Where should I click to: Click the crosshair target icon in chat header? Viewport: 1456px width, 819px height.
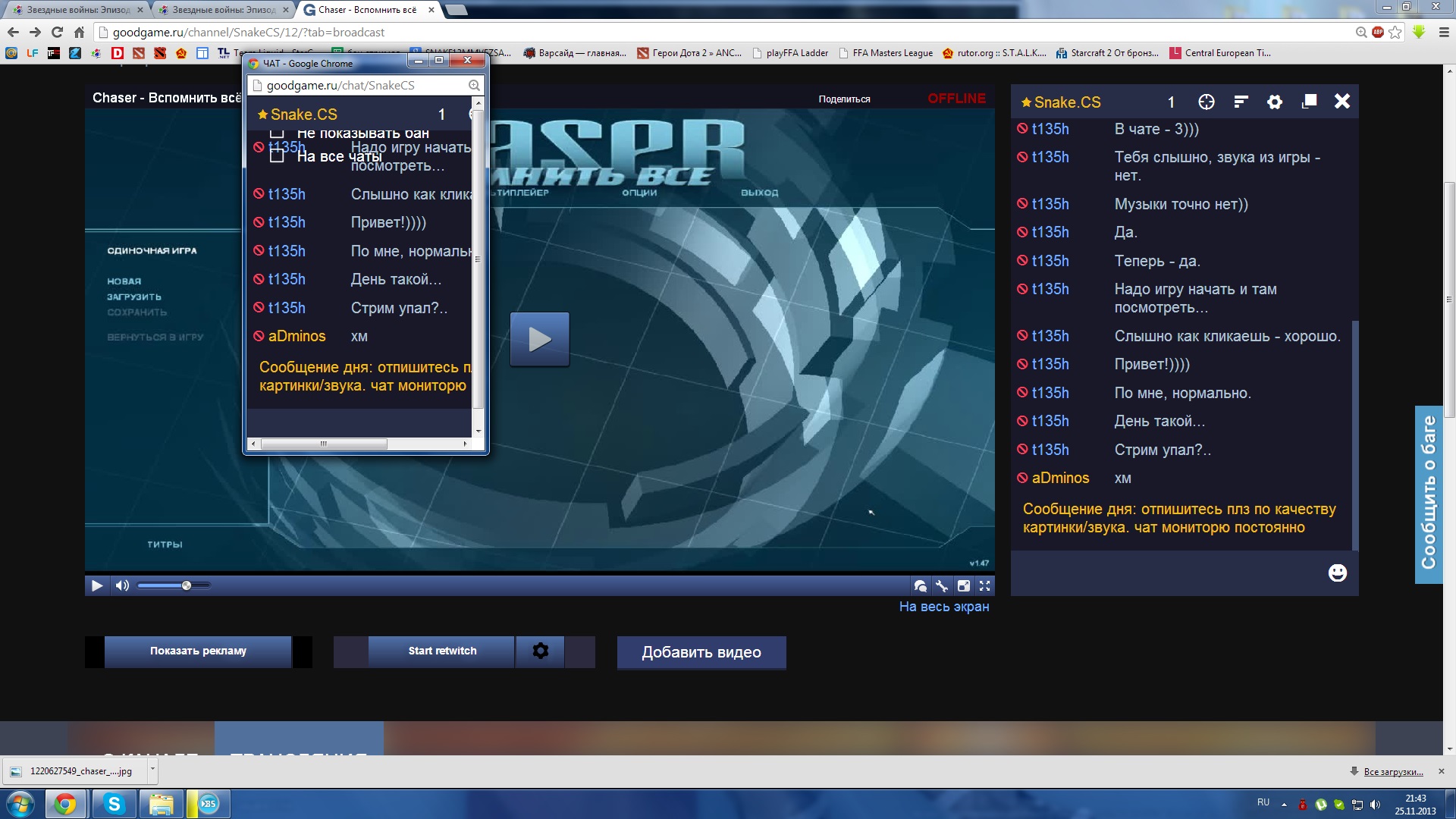[1207, 102]
